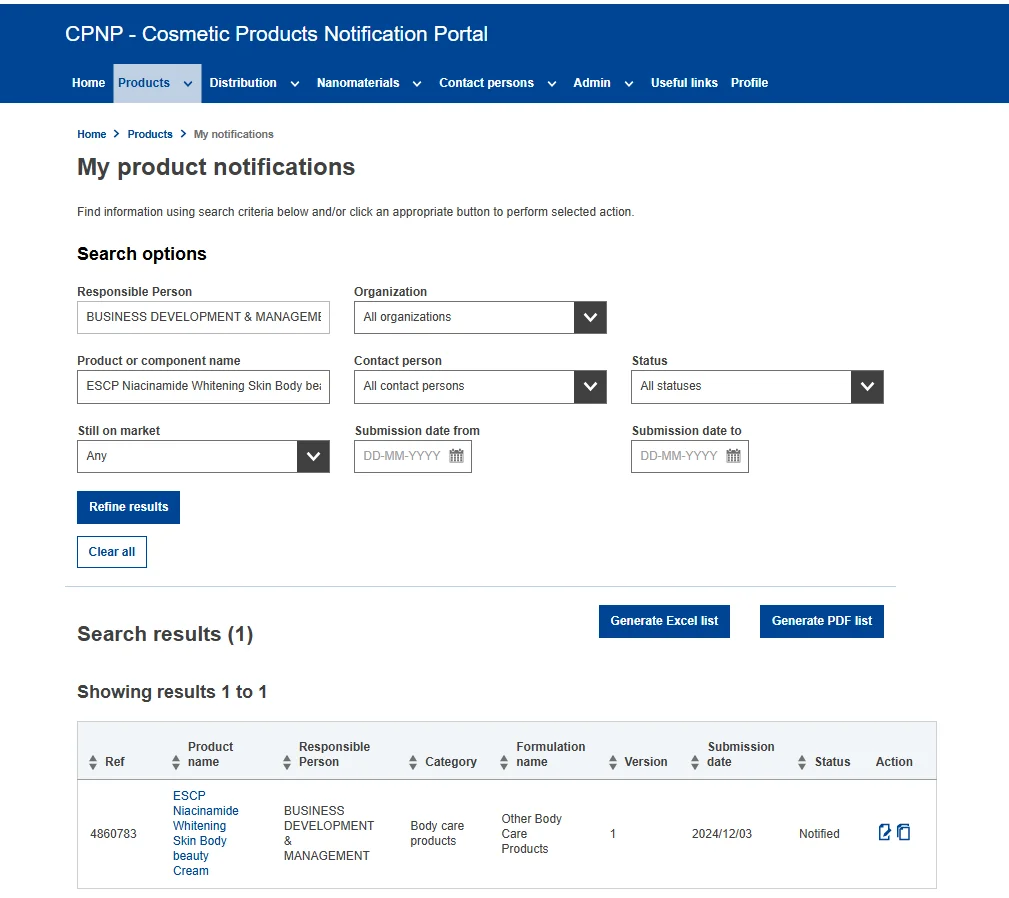Click the duplicate notification icon in Action column
The width and height of the screenshot is (1009, 898).
(x=904, y=832)
